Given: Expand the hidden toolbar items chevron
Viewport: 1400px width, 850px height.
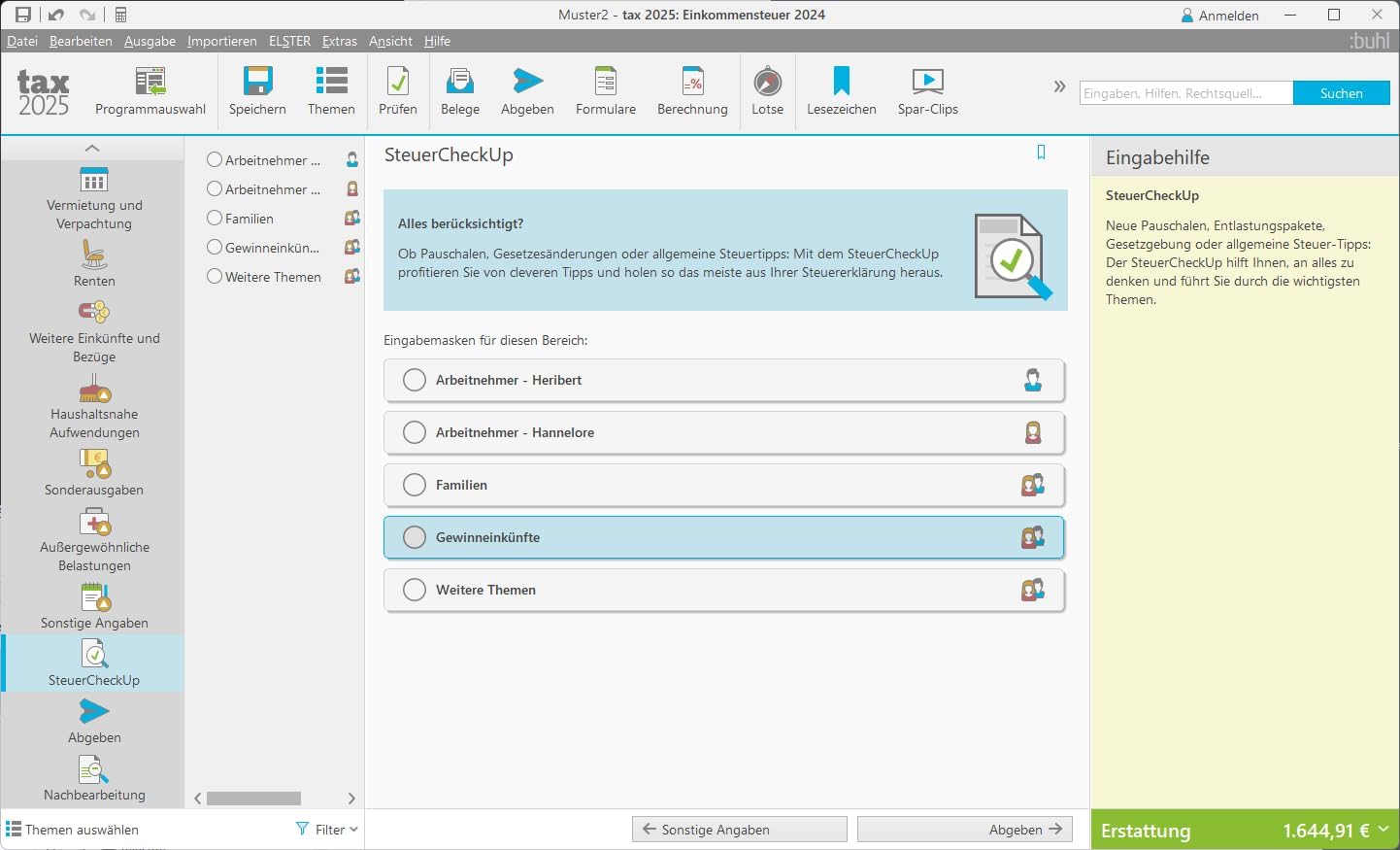Looking at the screenshot, I should (x=1059, y=86).
